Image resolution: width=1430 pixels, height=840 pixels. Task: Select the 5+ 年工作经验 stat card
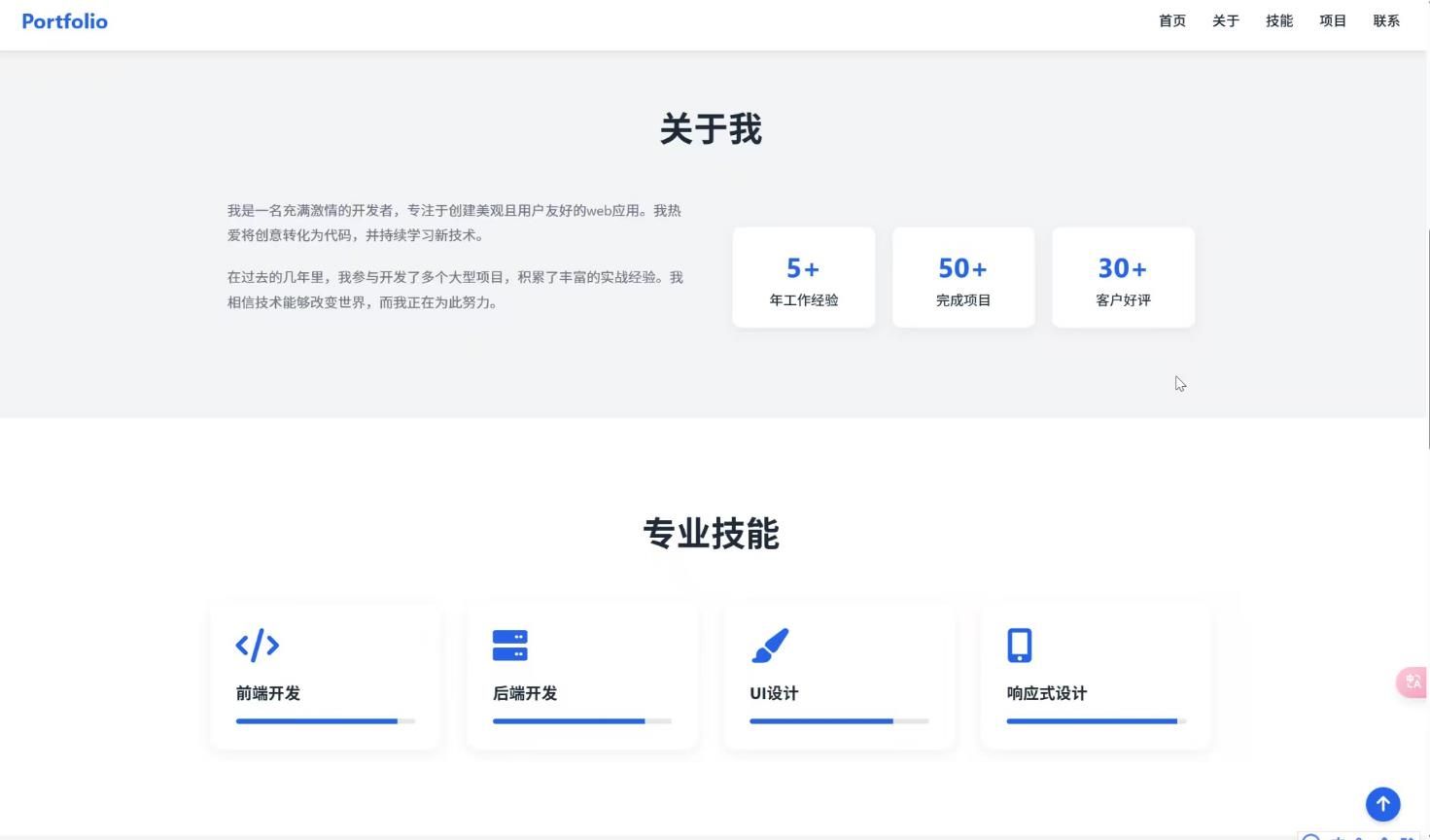tap(803, 277)
